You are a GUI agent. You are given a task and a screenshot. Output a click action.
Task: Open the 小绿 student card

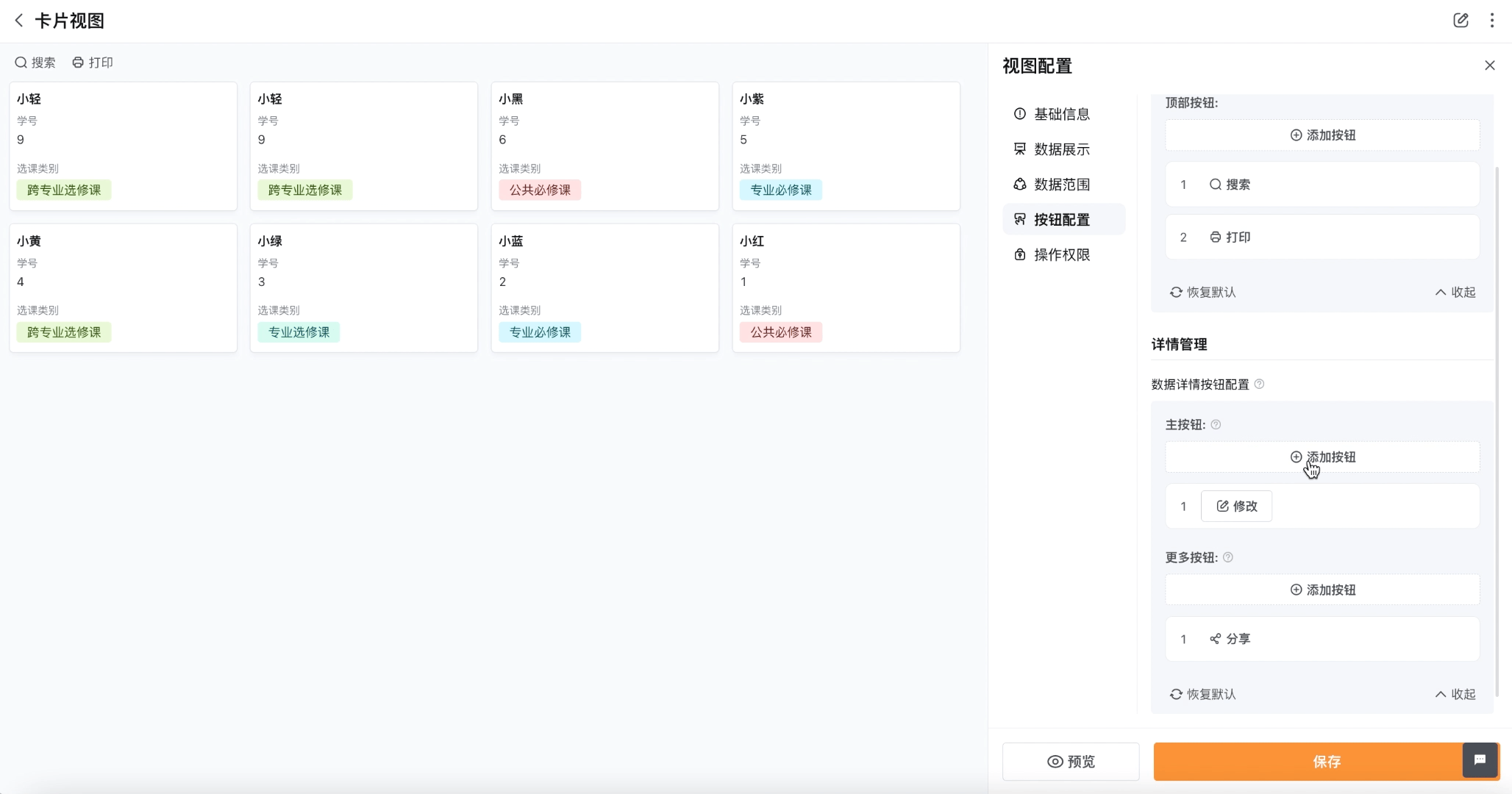coord(364,288)
